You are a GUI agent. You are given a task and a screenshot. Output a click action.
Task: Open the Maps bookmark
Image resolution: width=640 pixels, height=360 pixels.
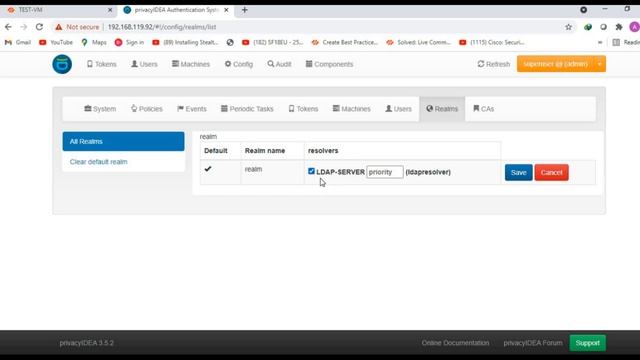pos(94,42)
